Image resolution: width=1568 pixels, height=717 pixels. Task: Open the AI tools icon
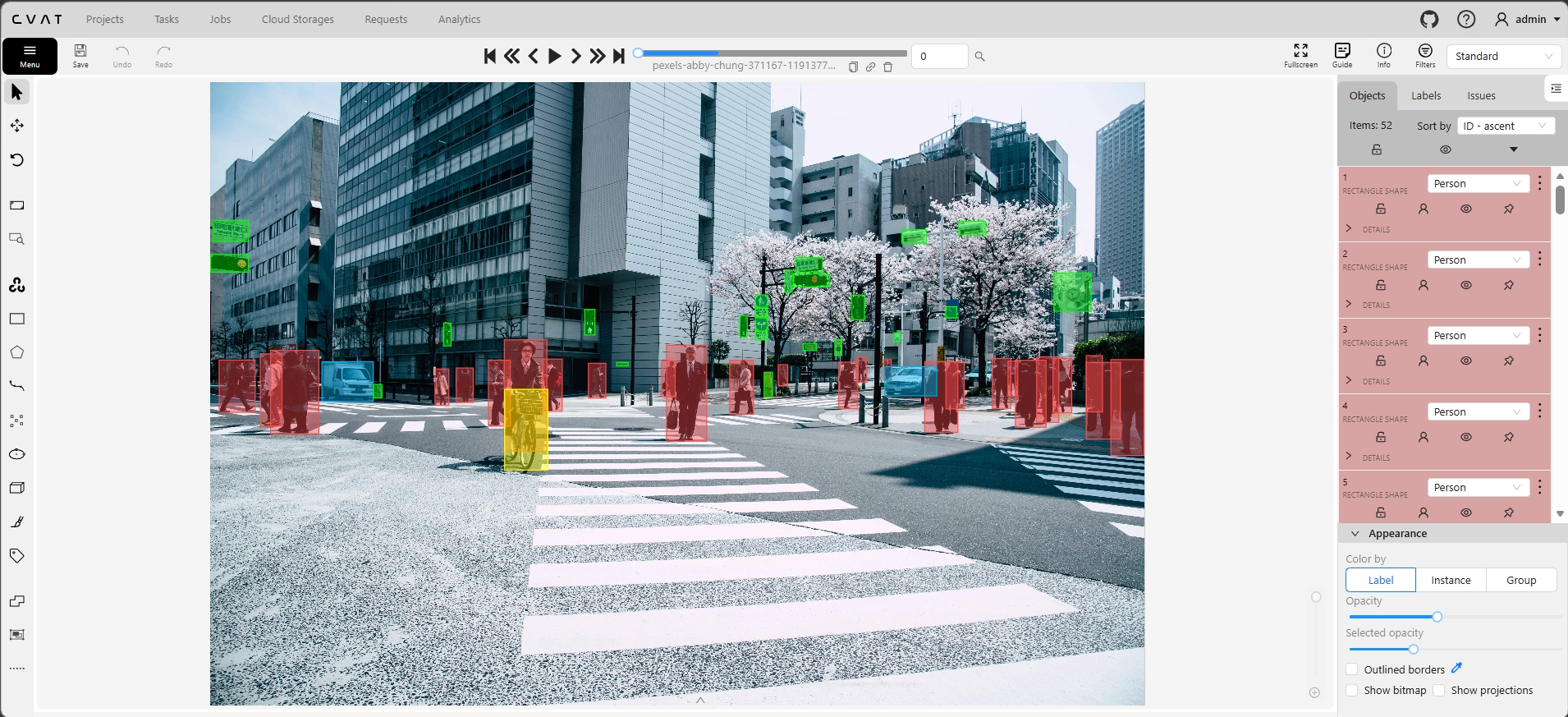click(x=17, y=285)
